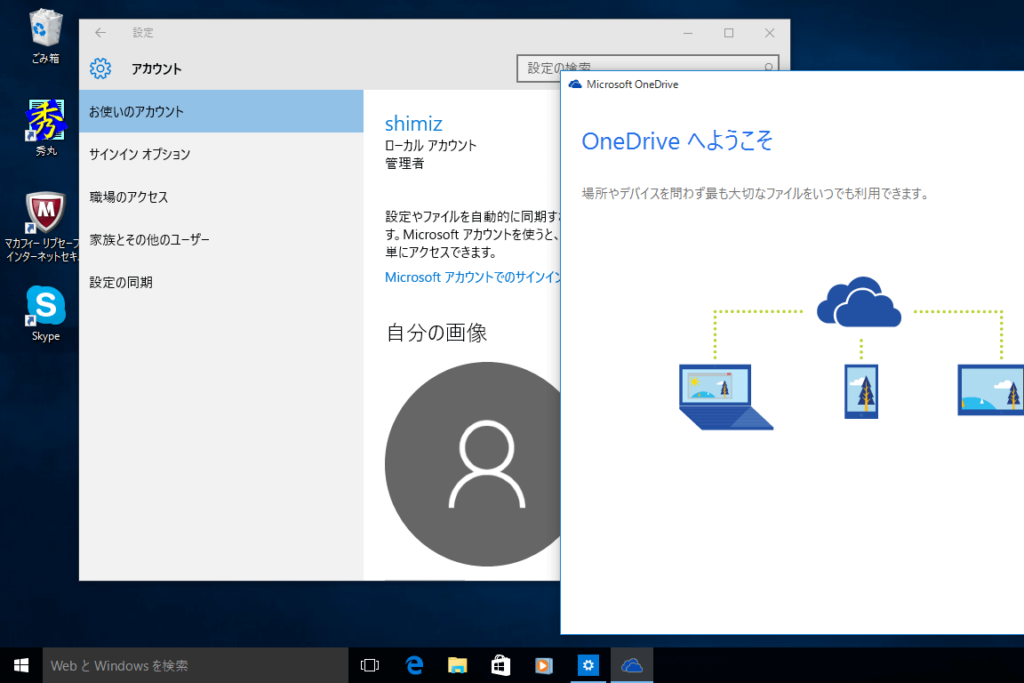
Task: Click the Web と Windows を検索 box
Action: 195,665
